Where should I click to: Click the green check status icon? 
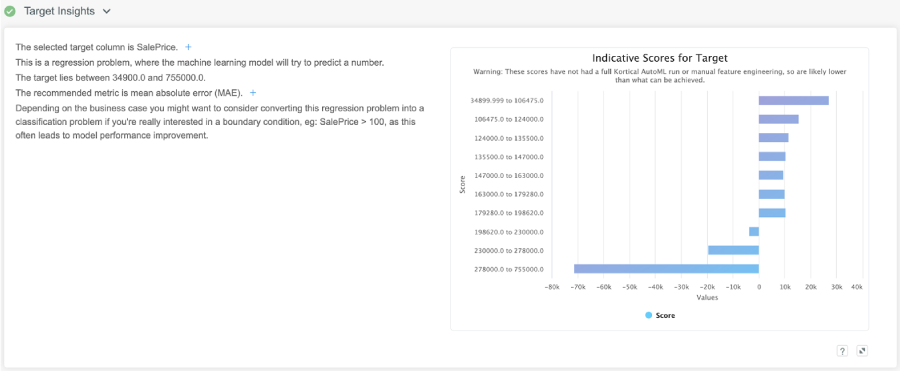10,11
